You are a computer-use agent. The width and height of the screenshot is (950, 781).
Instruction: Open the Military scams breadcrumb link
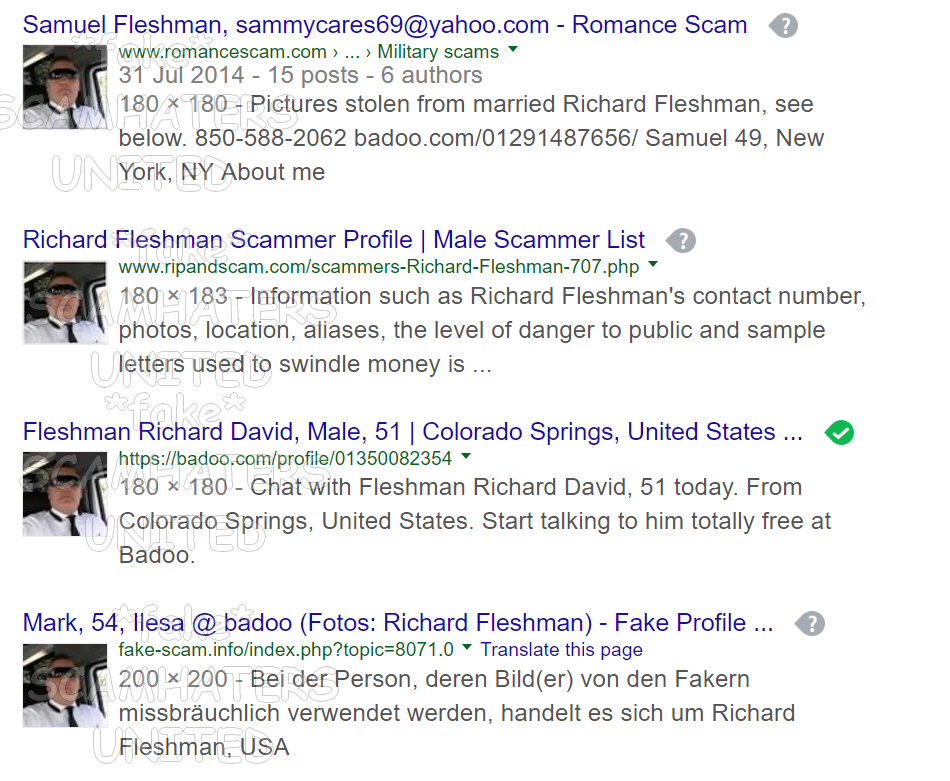pos(438,51)
